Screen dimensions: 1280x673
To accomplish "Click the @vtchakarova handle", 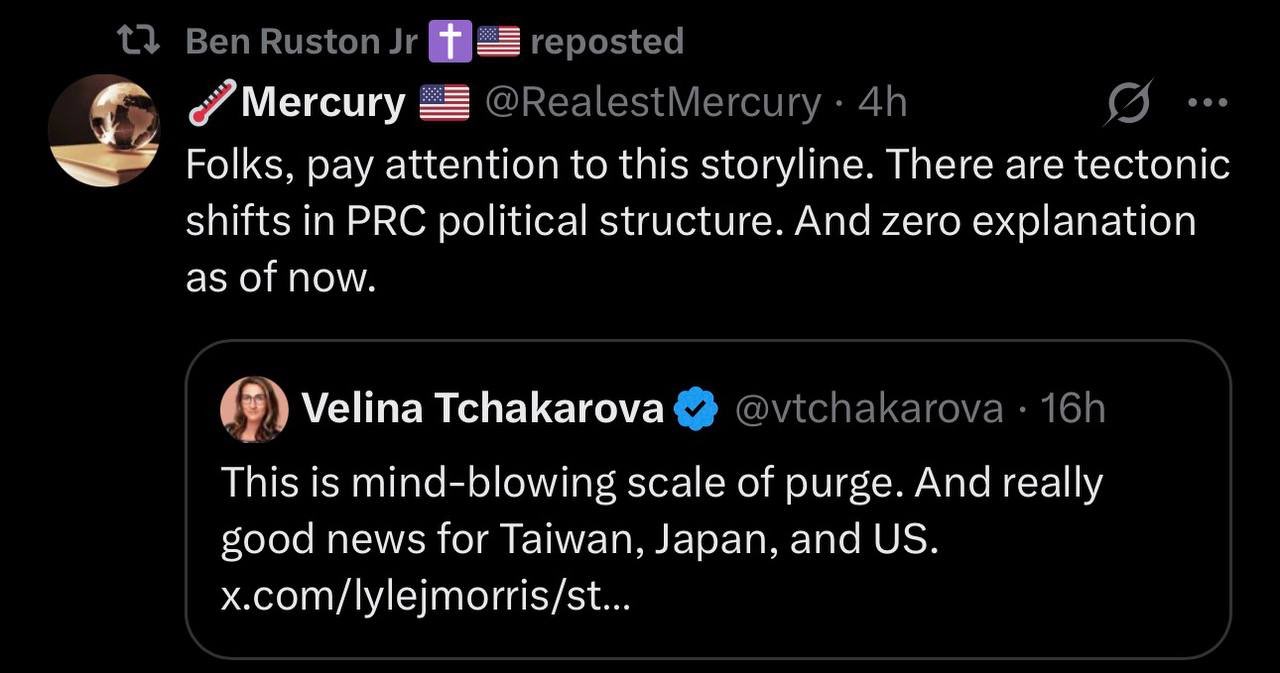I will tap(868, 409).
